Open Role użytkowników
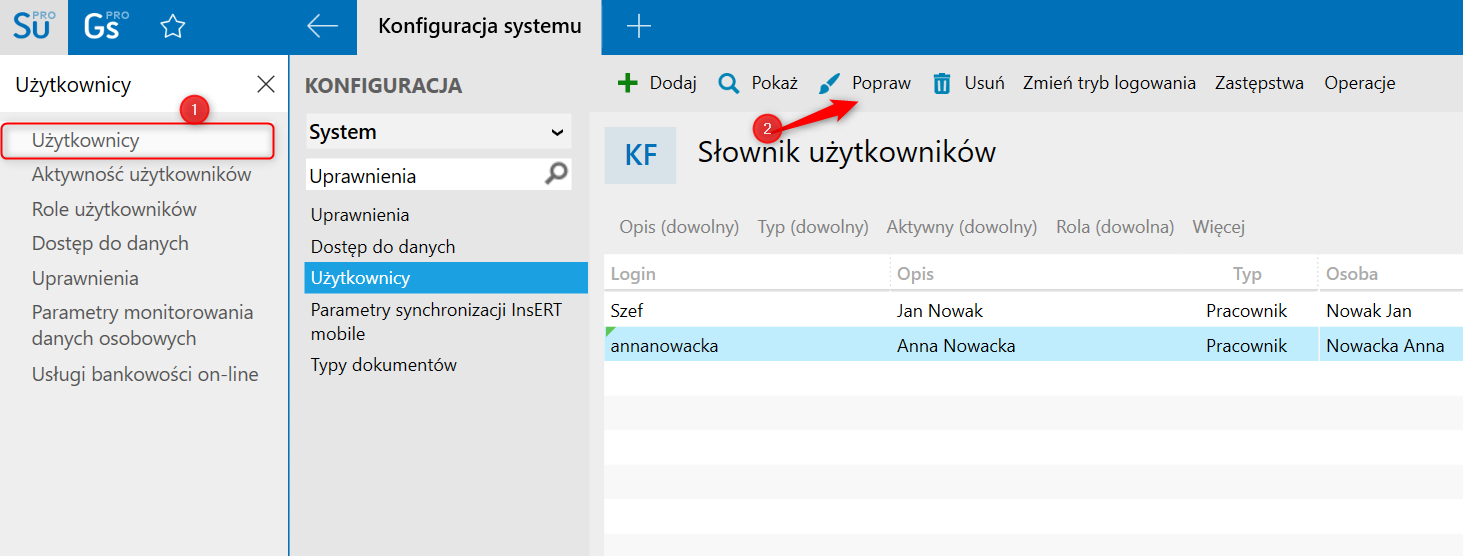 [114, 209]
